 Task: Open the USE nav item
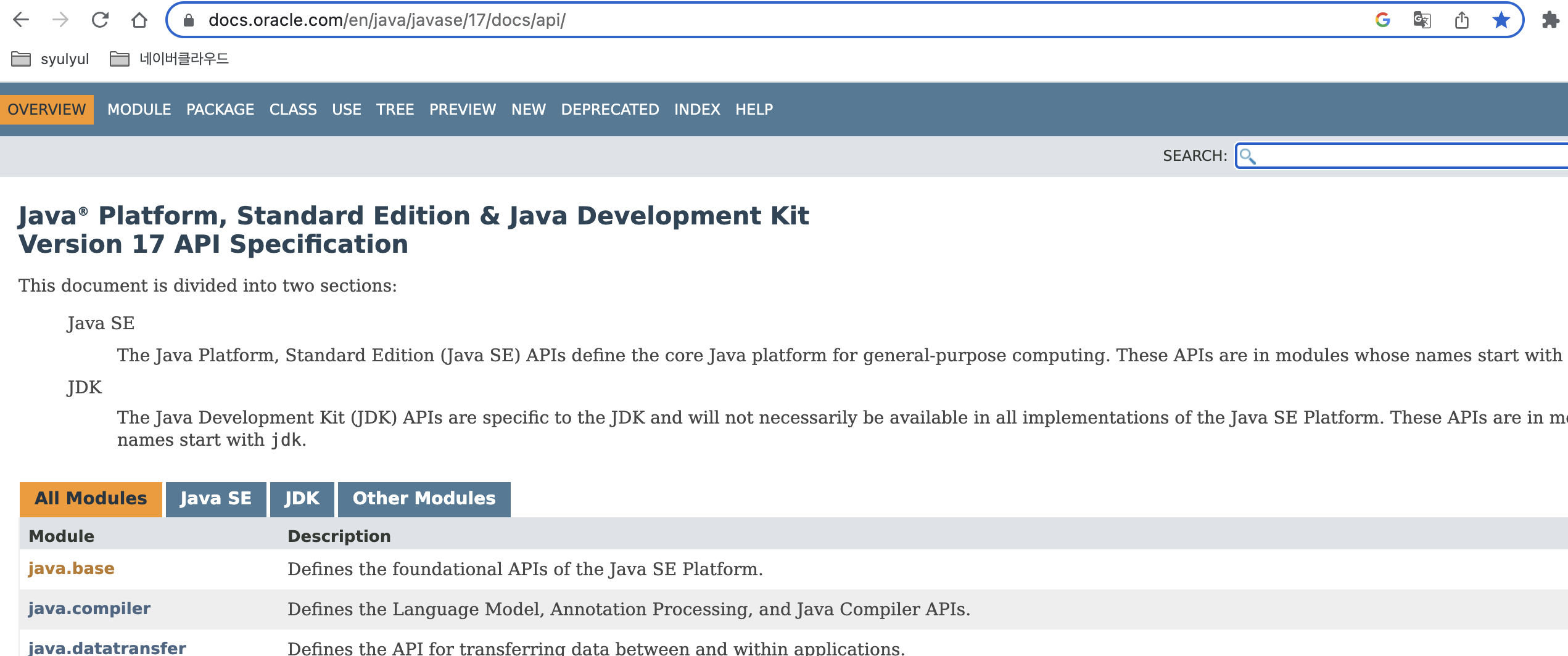(347, 109)
